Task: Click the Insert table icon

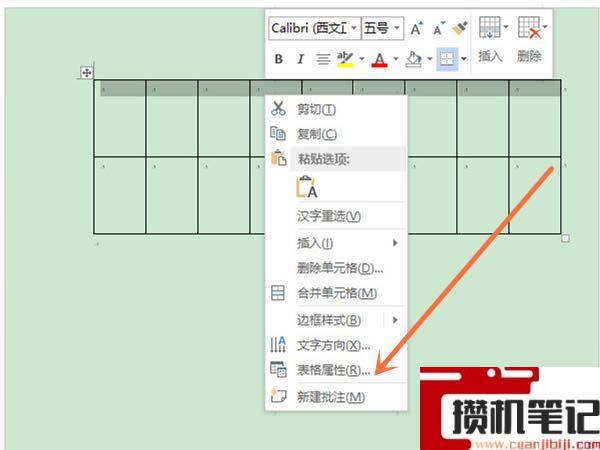Action: point(490,27)
